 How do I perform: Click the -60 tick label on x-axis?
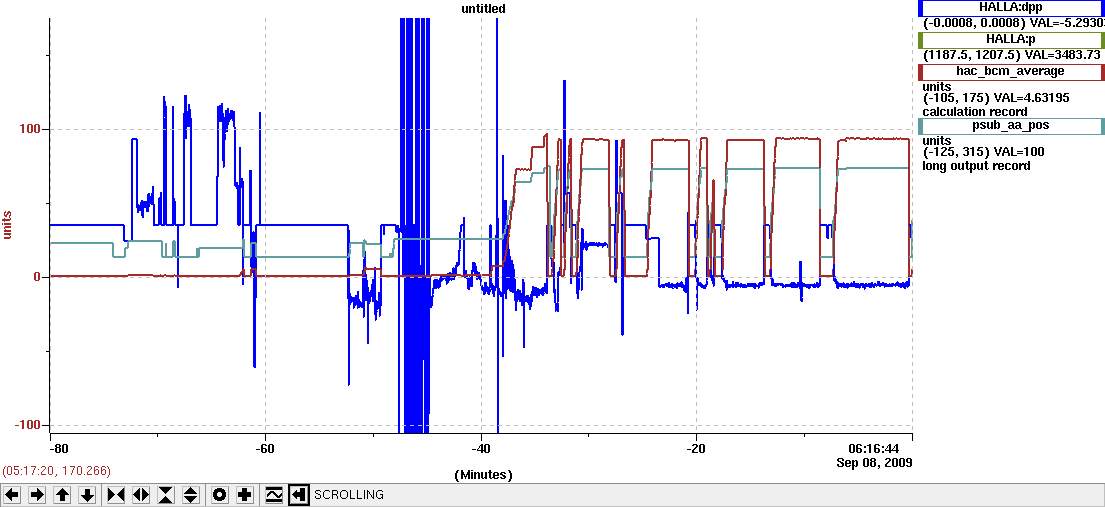[x=265, y=449]
